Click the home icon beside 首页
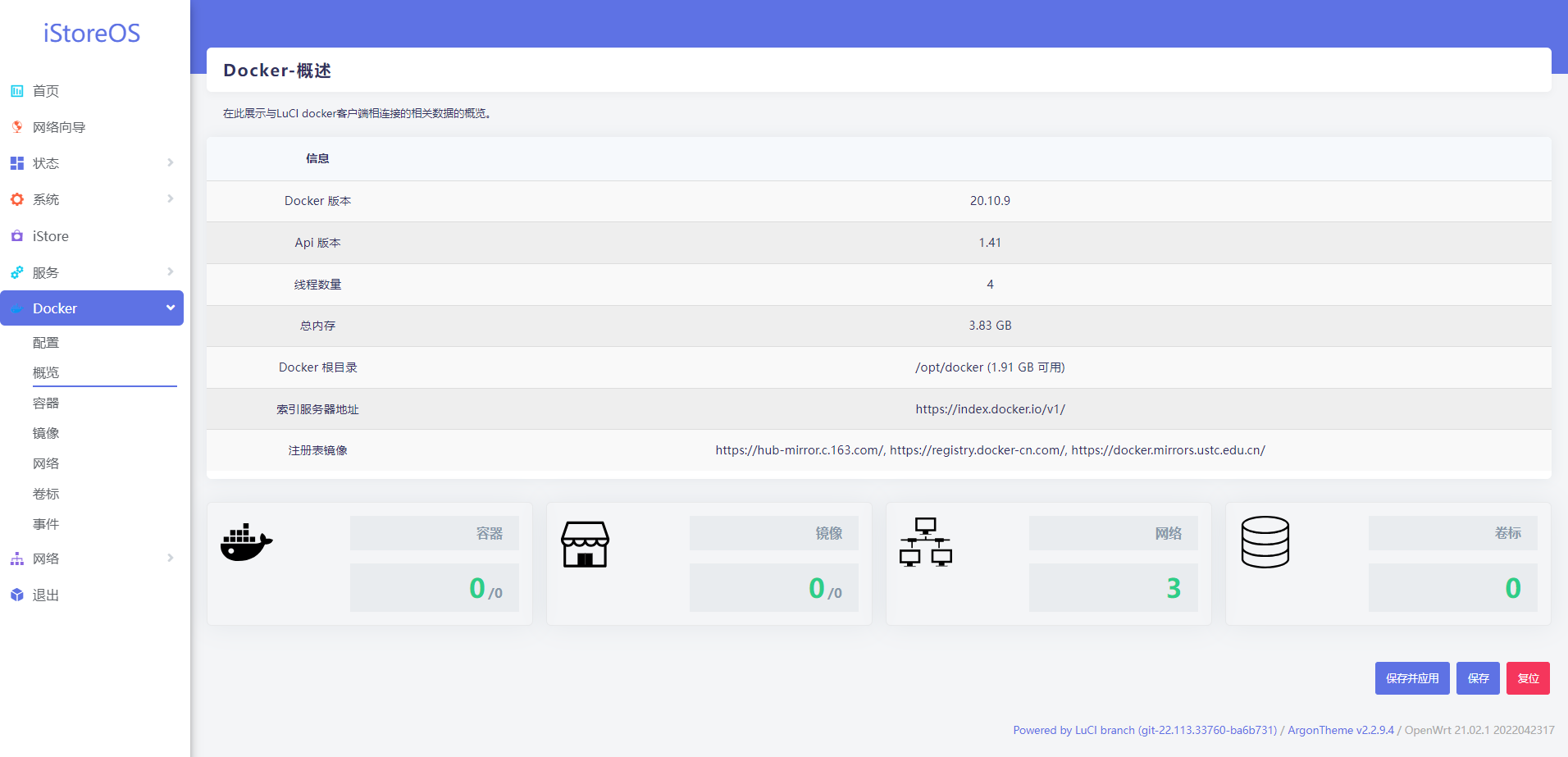The image size is (1568, 757). pos(16,91)
